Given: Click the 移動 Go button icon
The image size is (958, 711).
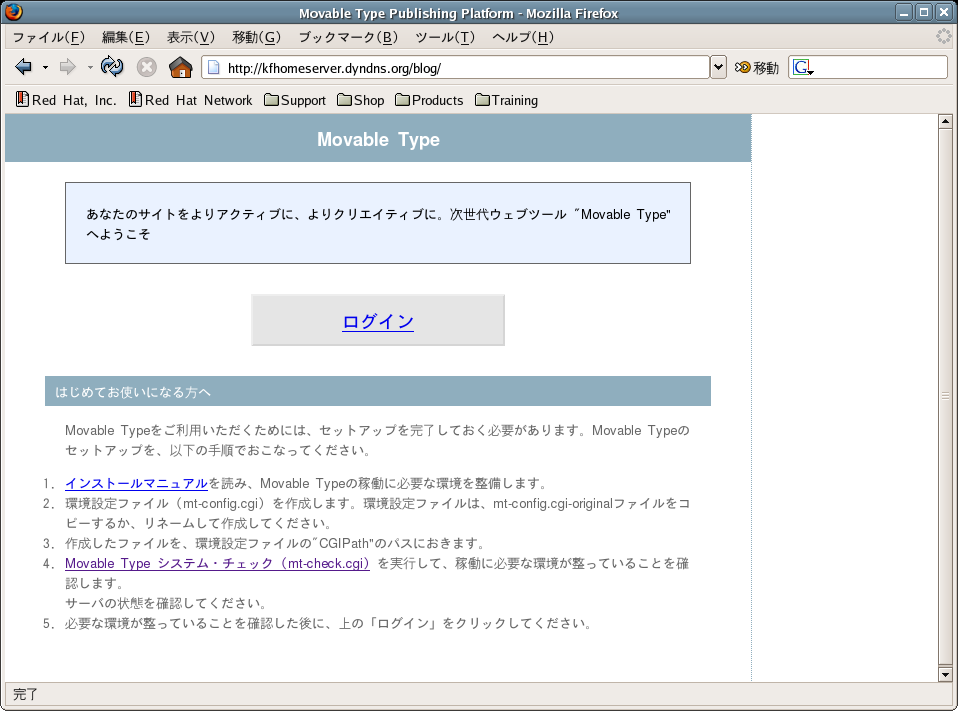Looking at the screenshot, I should pyautogui.click(x=756, y=67).
